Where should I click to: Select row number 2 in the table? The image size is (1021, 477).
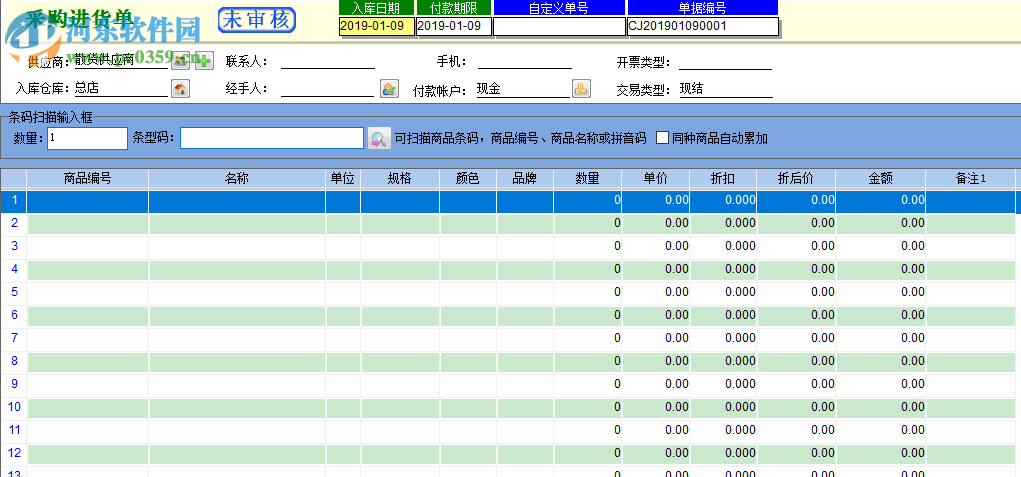coord(14,224)
